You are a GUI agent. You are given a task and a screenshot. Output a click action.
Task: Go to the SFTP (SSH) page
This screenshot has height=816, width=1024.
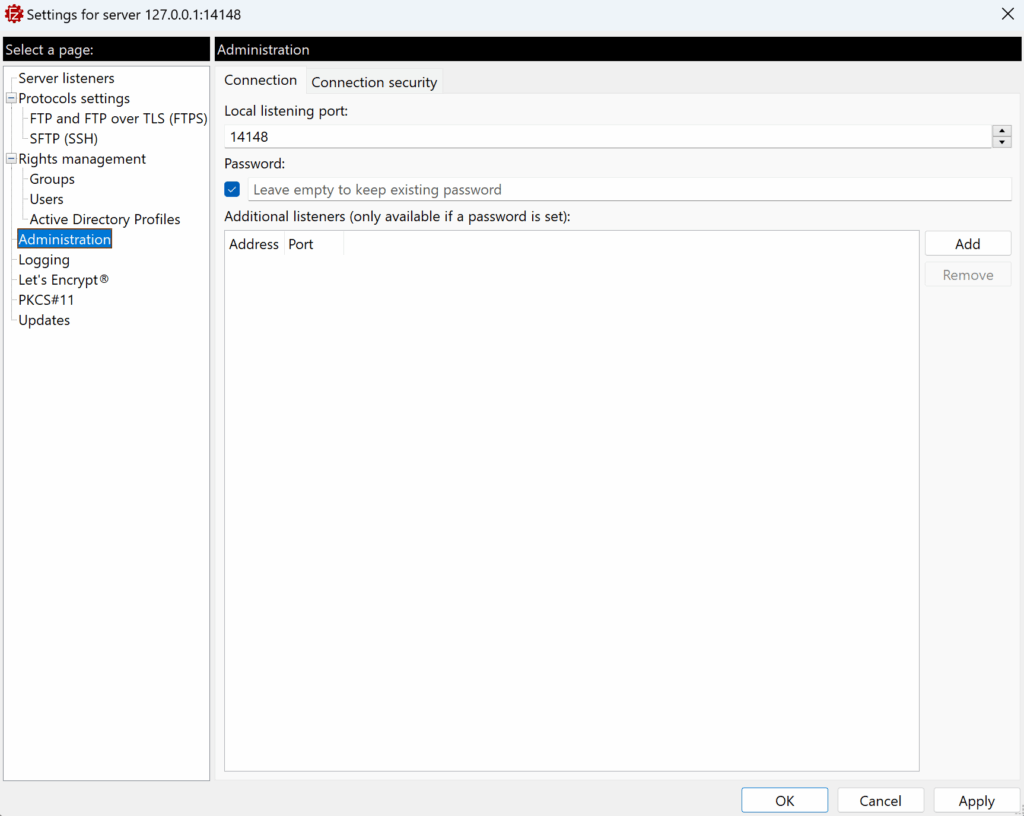click(63, 139)
